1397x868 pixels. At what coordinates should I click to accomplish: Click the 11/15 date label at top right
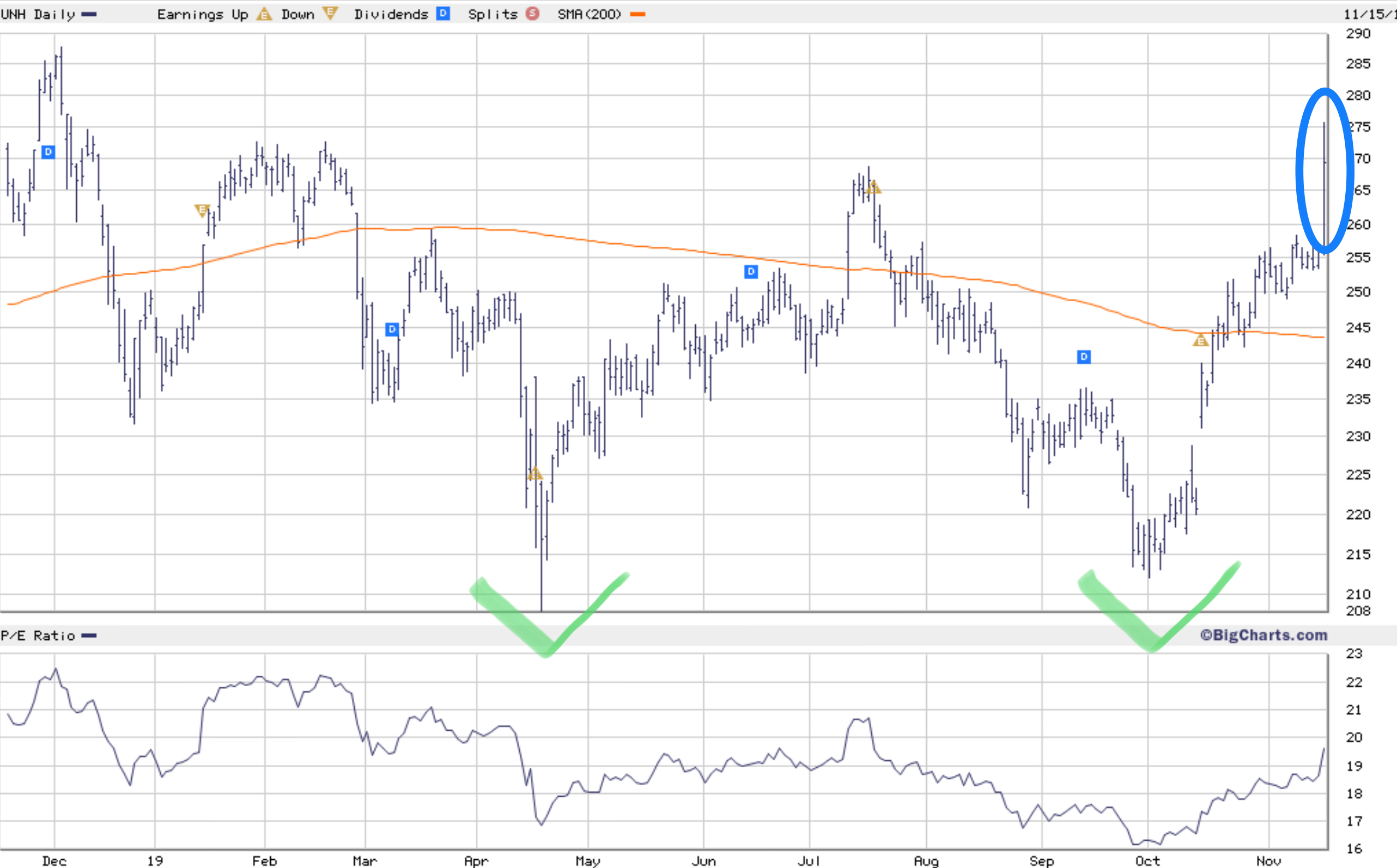tap(1369, 14)
